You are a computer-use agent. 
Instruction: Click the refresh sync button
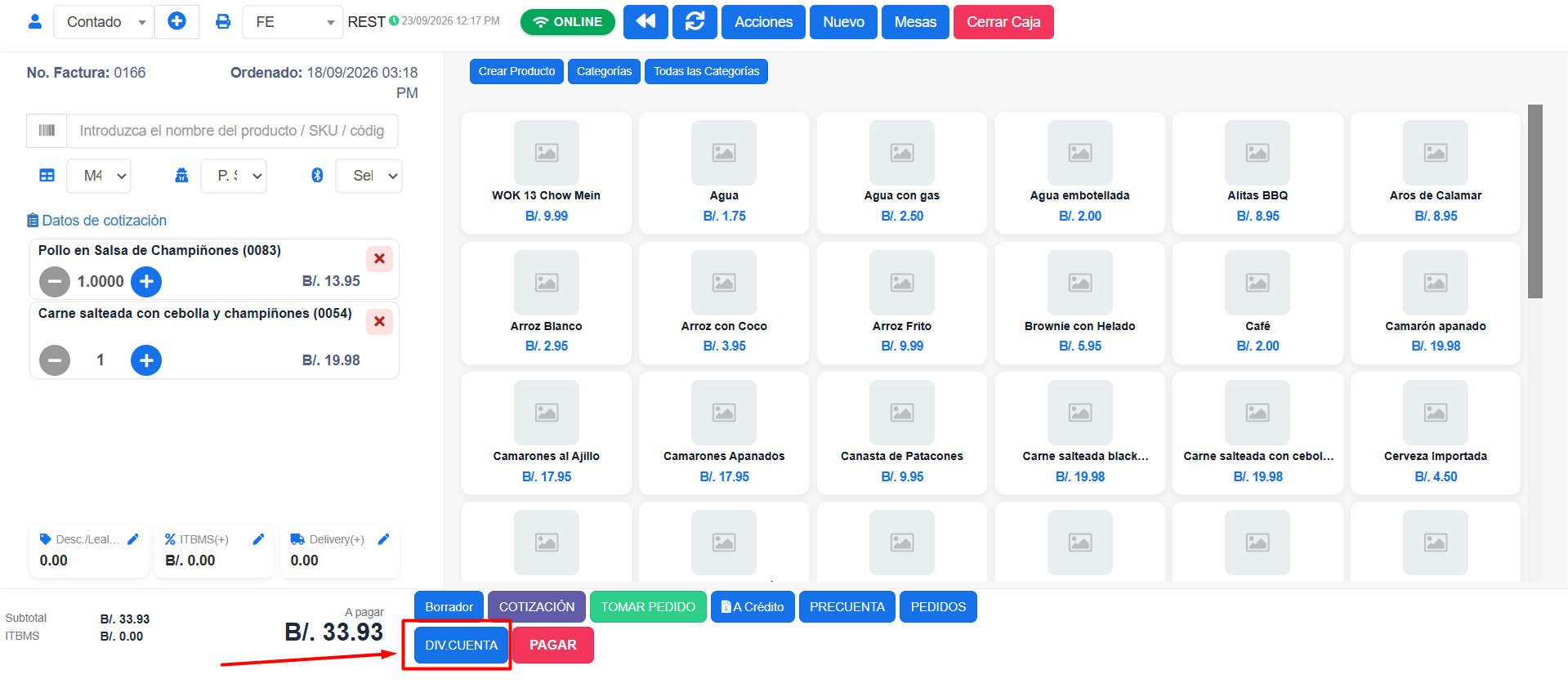coord(695,22)
